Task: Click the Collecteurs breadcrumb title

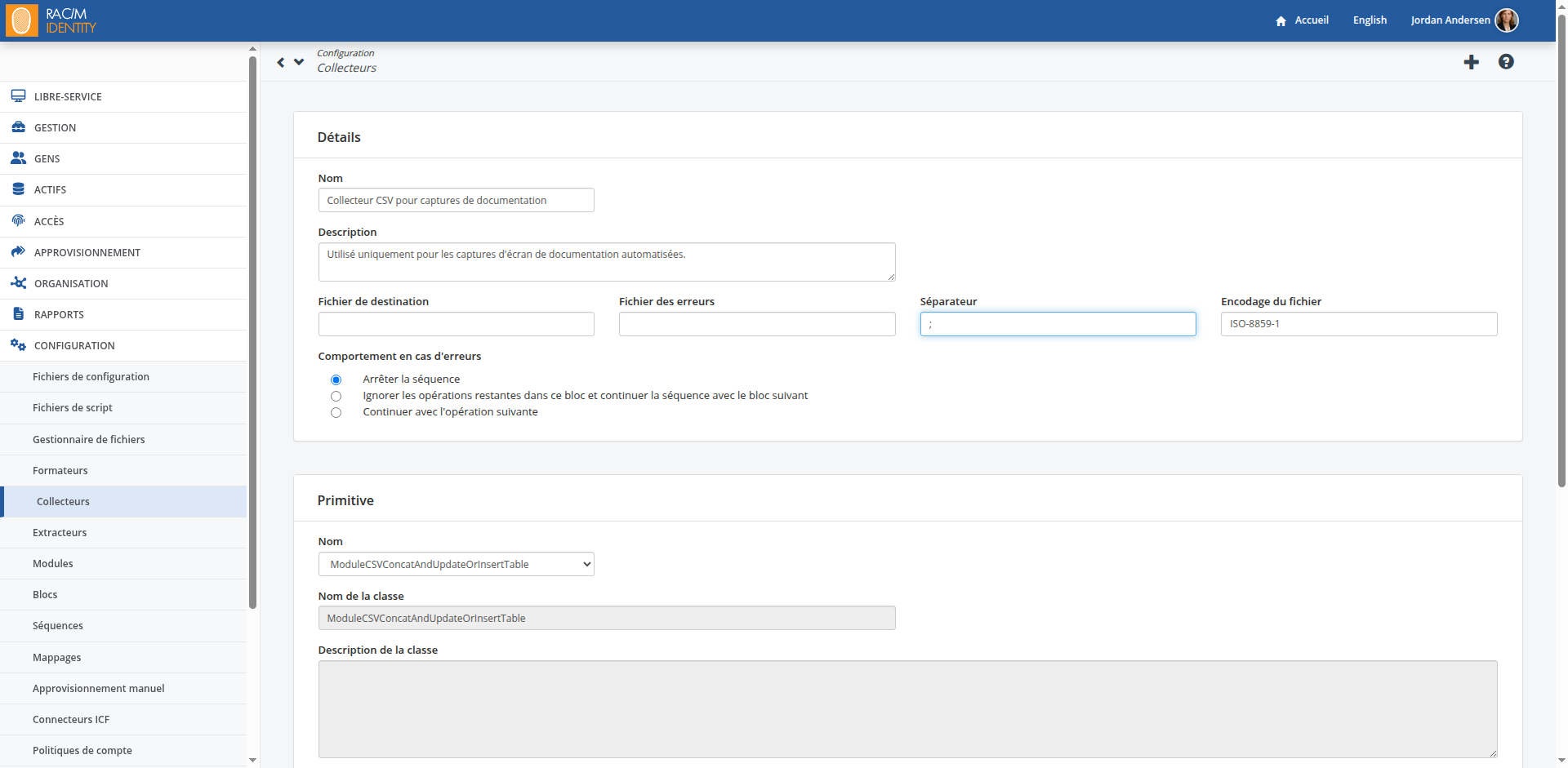Action: click(346, 68)
